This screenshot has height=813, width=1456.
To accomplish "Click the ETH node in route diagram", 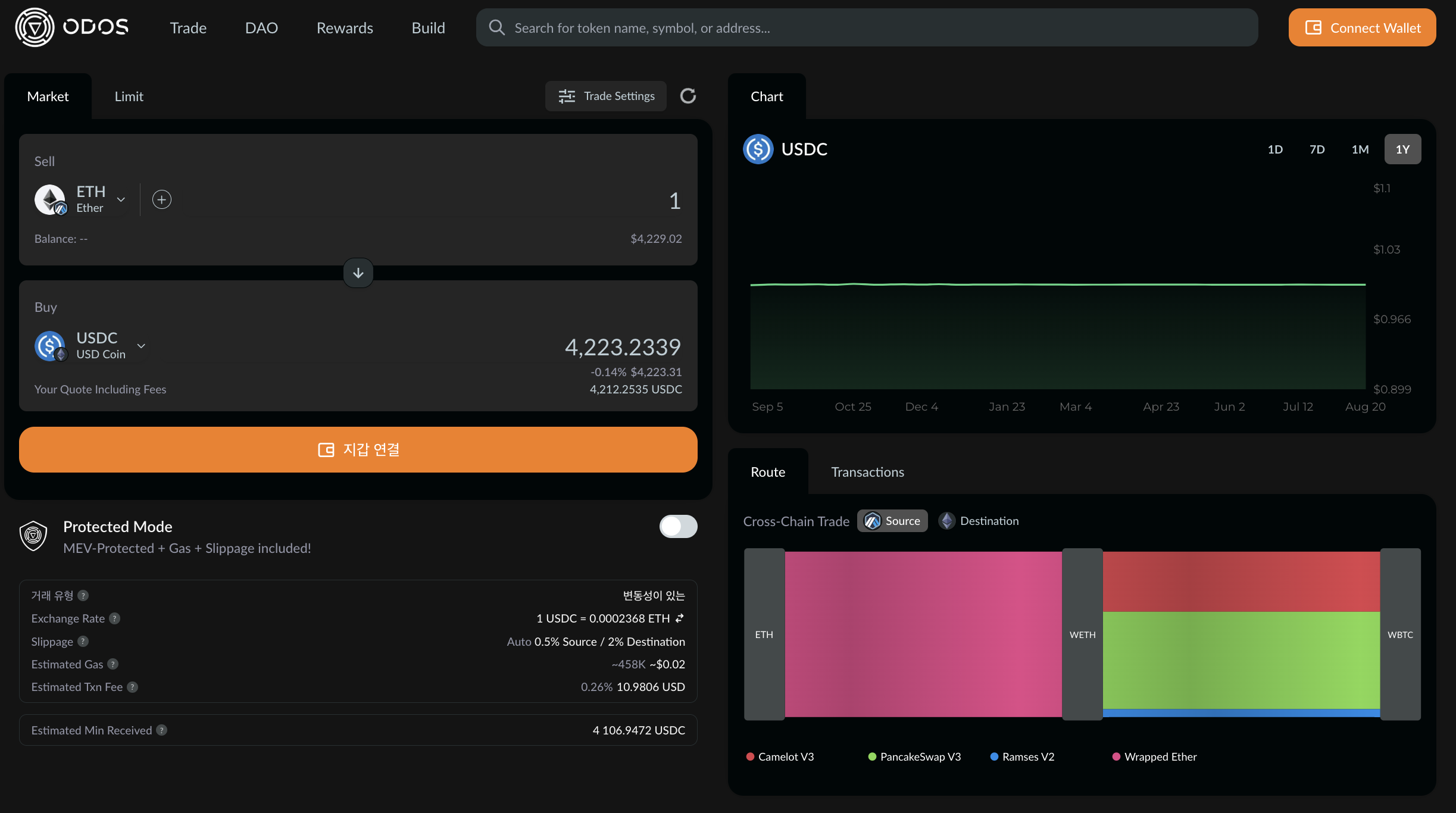I will click(764, 634).
